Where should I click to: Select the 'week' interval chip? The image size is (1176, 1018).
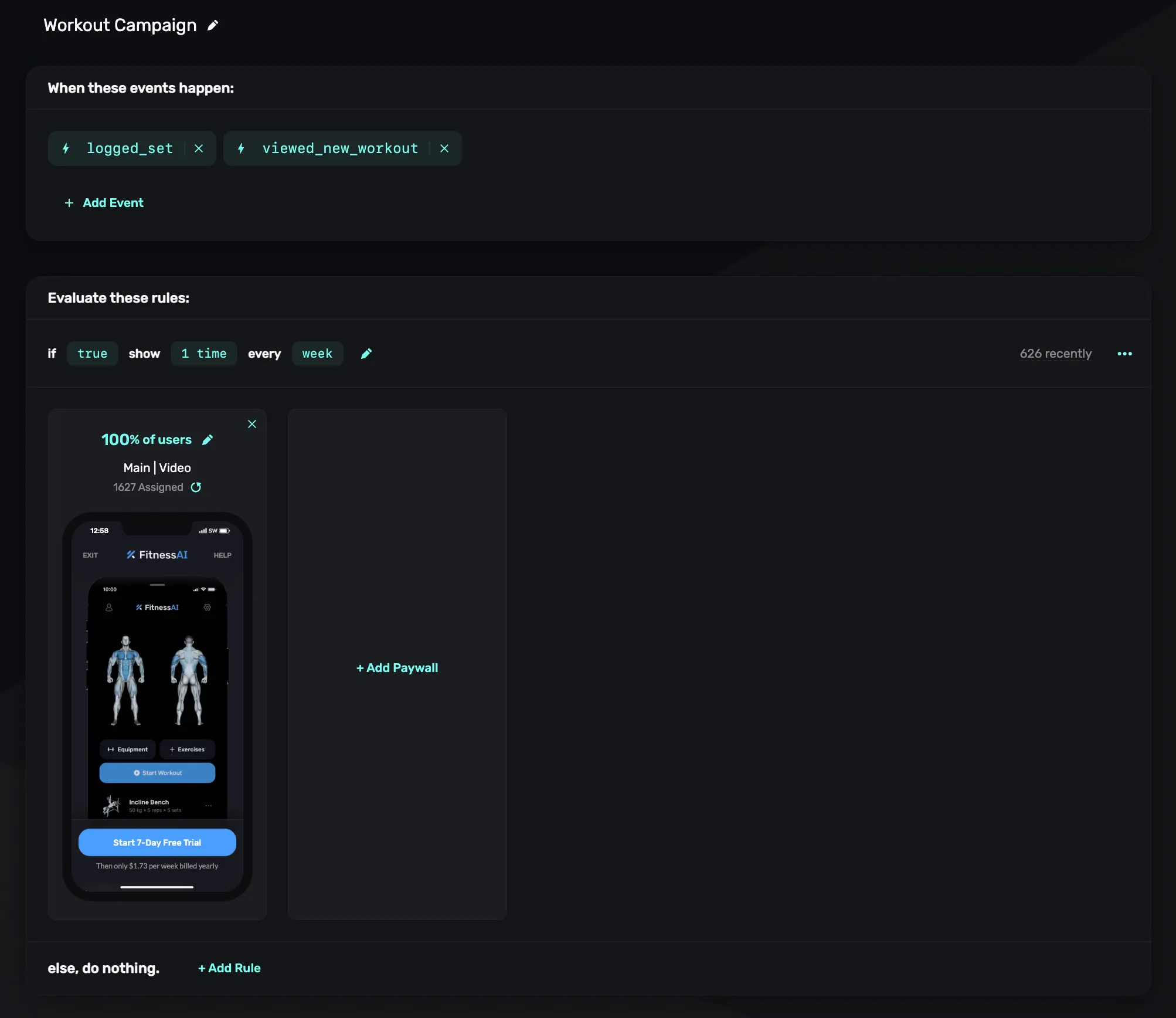click(317, 354)
